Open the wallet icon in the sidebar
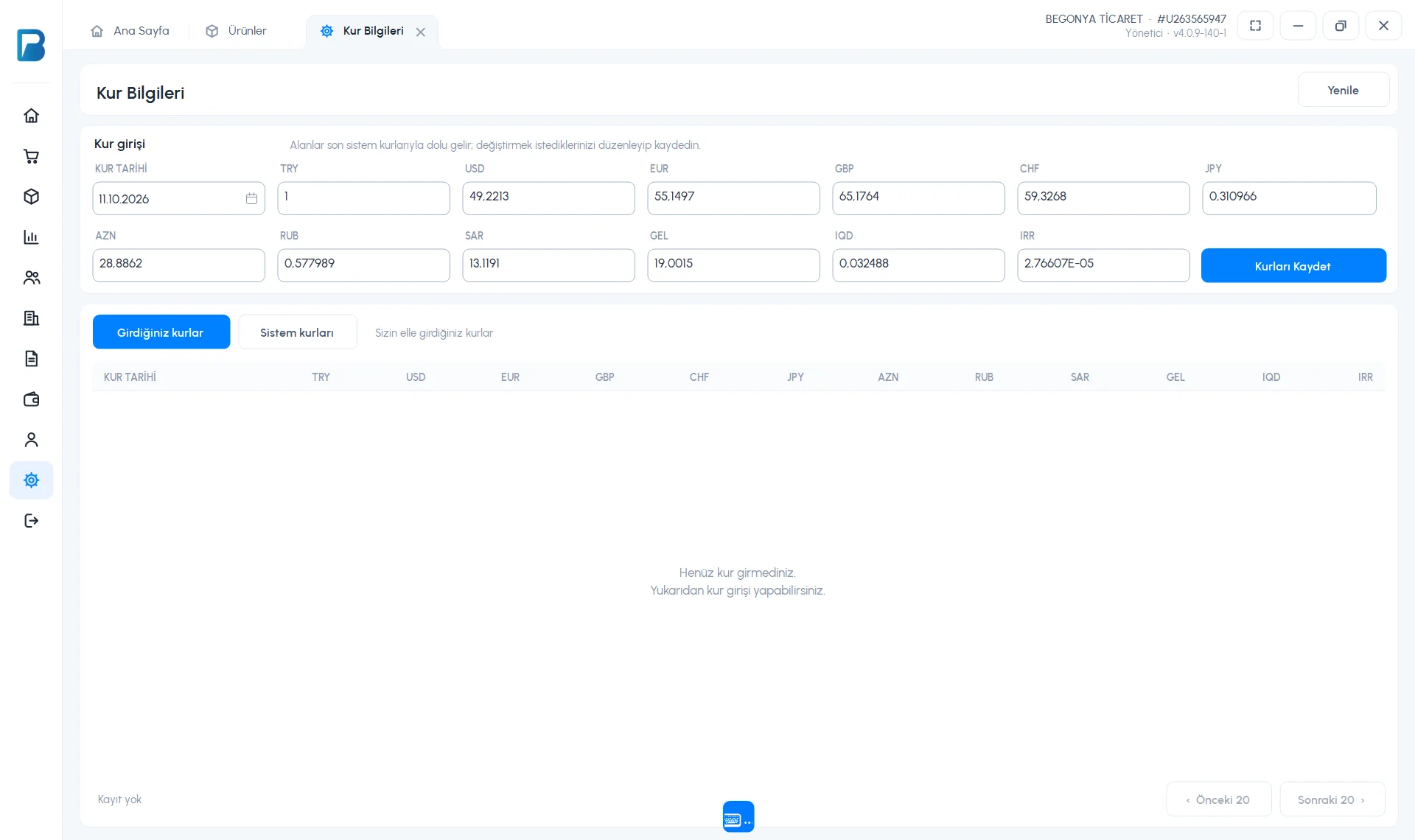1415x840 pixels. [31, 399]
